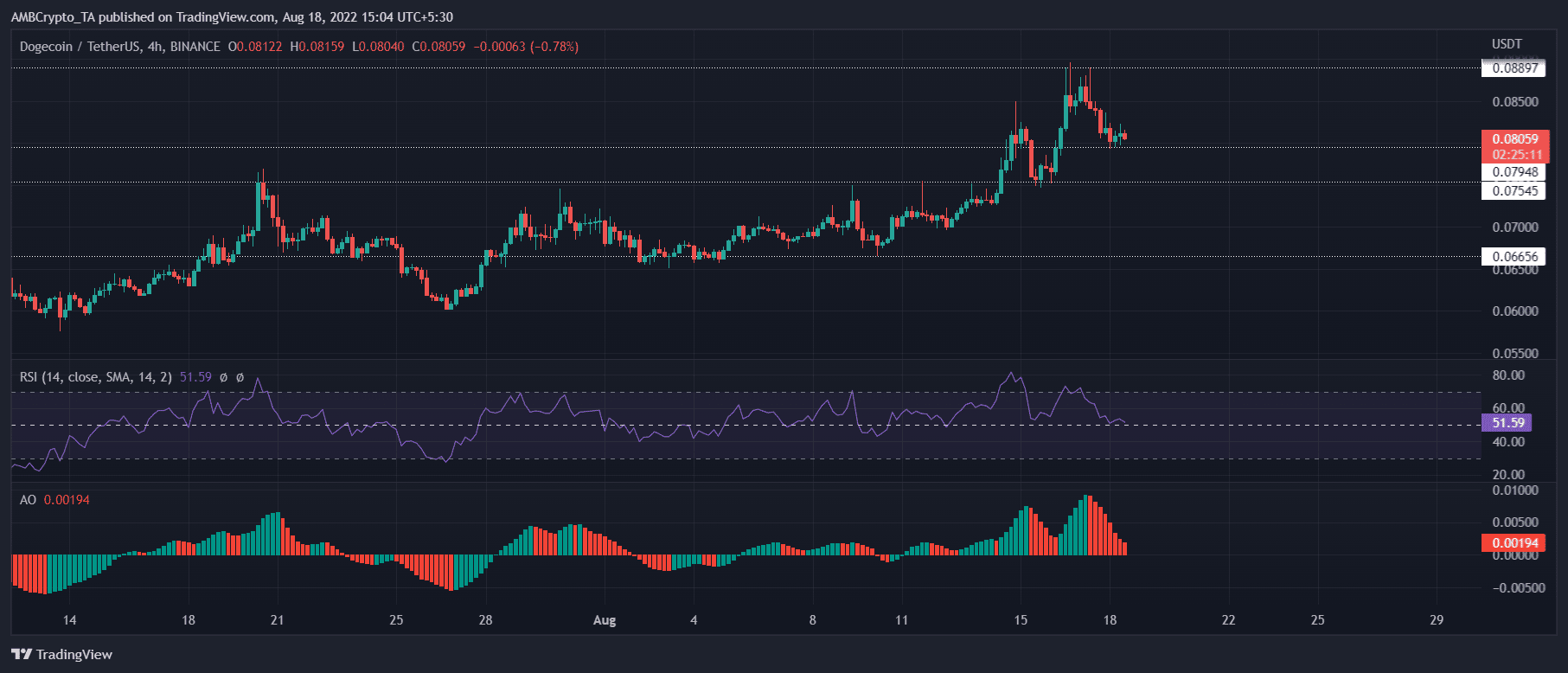
Task: Click the USDT currency label on price axis
Action: pos(1507,44)
